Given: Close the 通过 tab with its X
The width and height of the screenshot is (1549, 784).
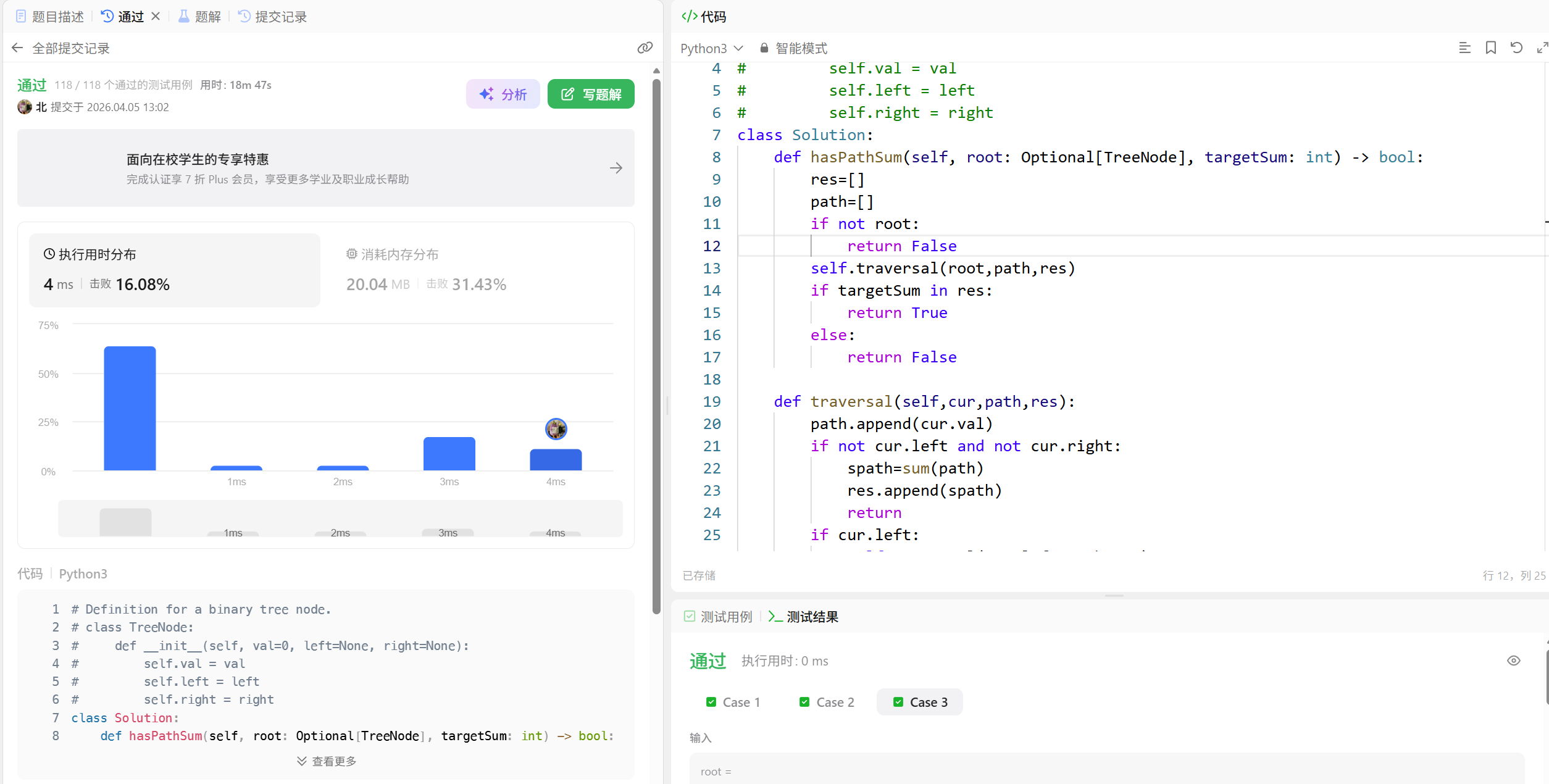Looking at the screenshot, I should coord(156,17).
